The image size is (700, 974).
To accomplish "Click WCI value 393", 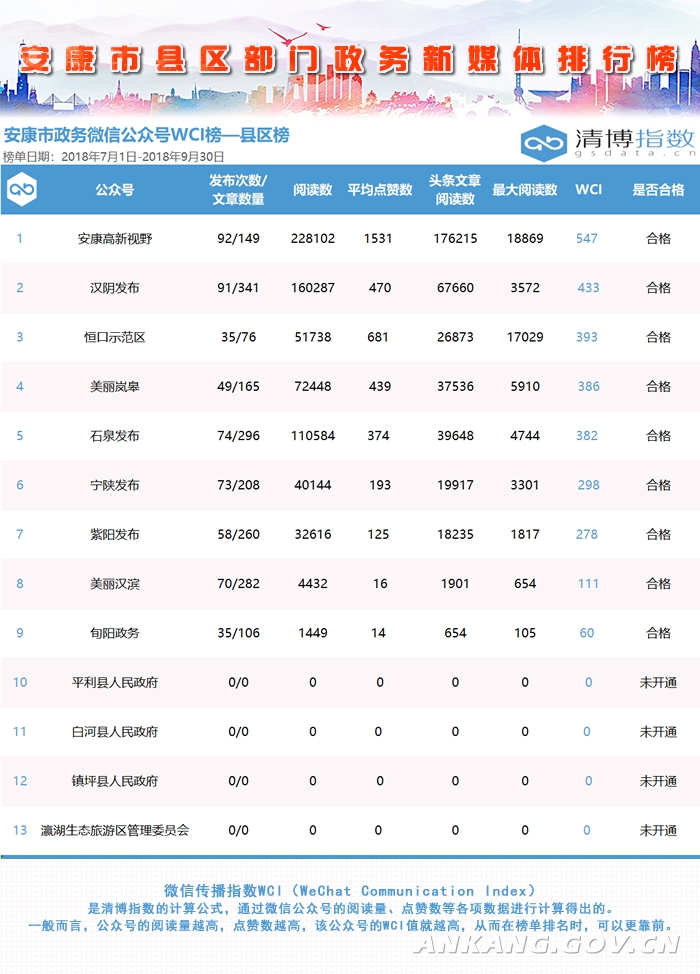I will 587,337.
